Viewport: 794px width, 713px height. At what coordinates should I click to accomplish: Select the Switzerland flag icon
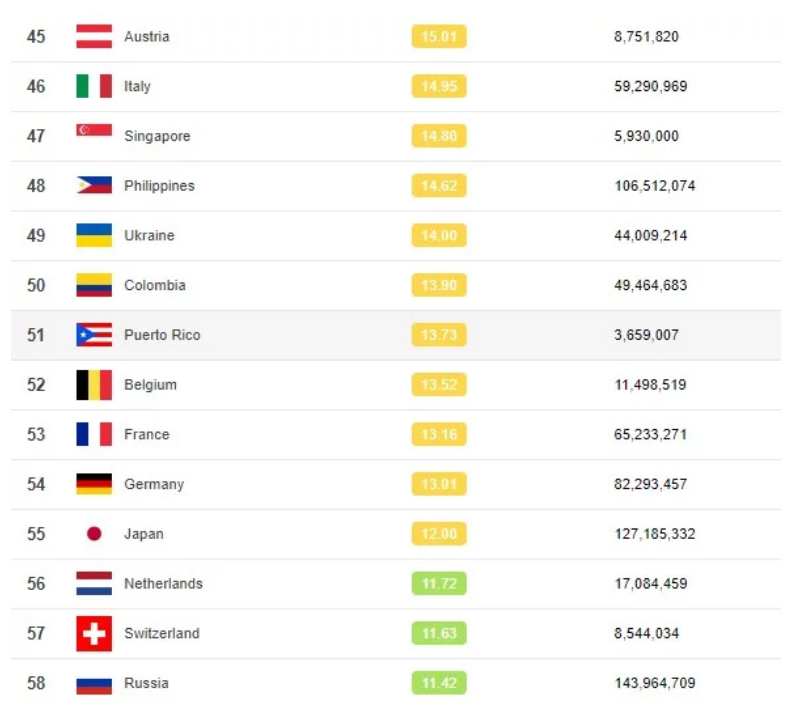click(x=94, y=634)
